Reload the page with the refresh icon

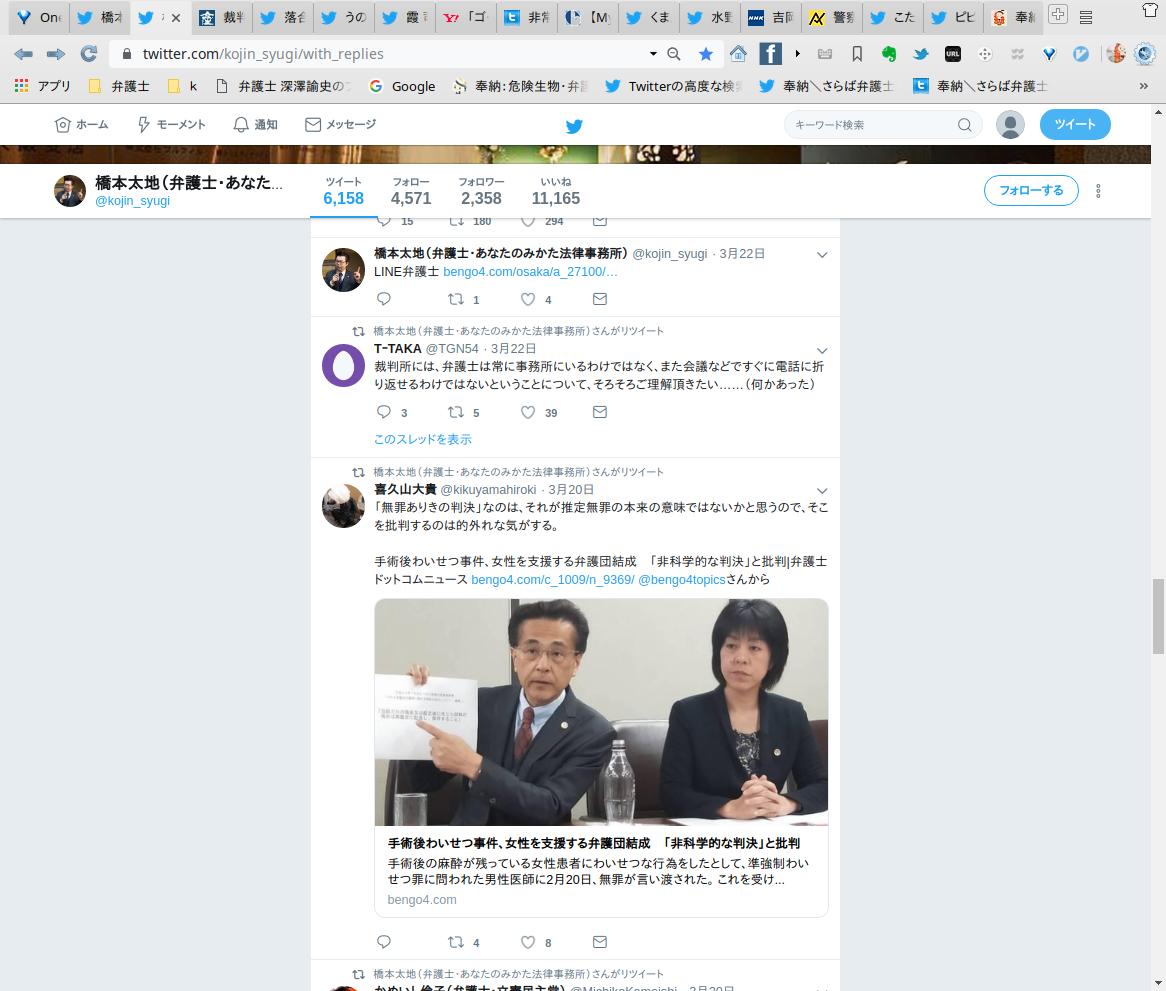coord(88,54)
